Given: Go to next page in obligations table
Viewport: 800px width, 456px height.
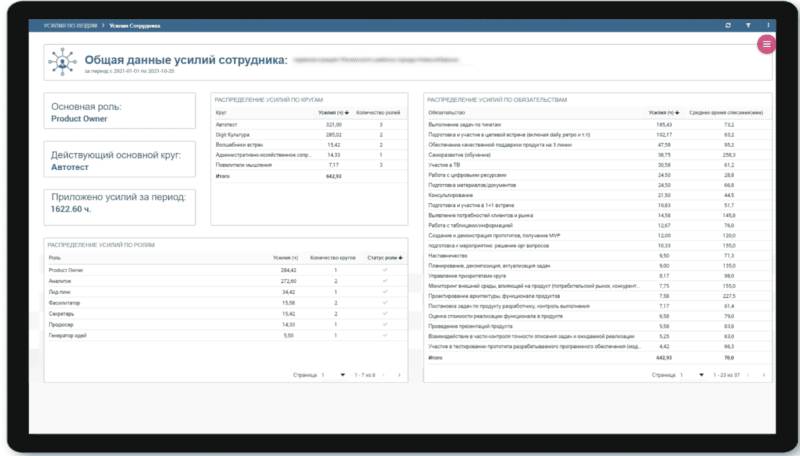Looking at the screenshot, I should click(762, 375).
